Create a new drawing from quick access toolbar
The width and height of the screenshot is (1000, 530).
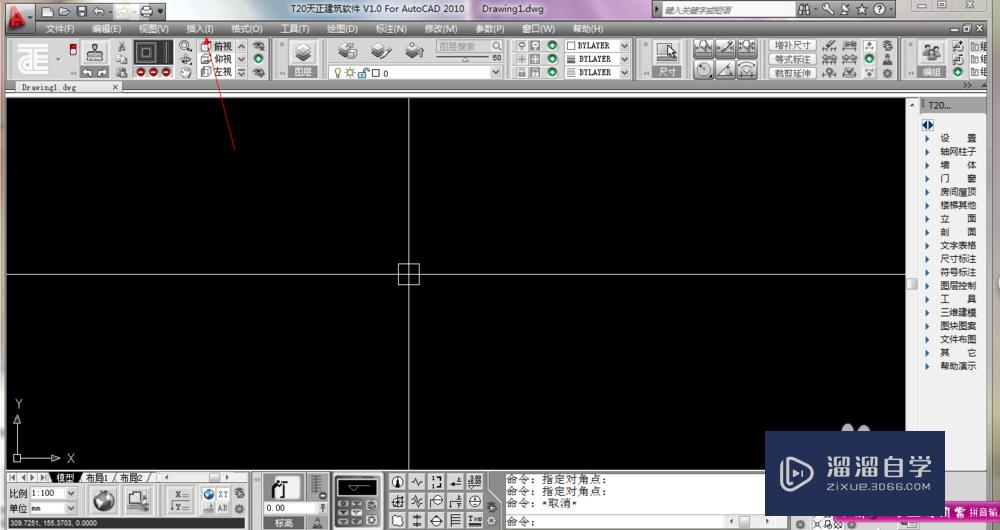tap(47, 11)
